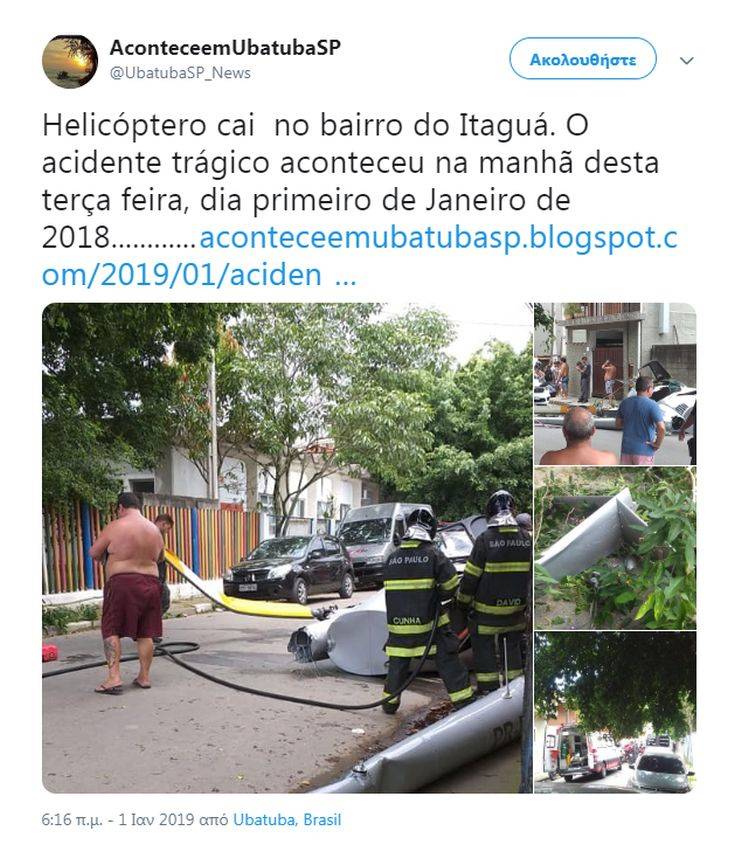The image size is (735, 845).
Task: View the helicopter wreckage in foliage photo
Action: [x=615, y=548]
